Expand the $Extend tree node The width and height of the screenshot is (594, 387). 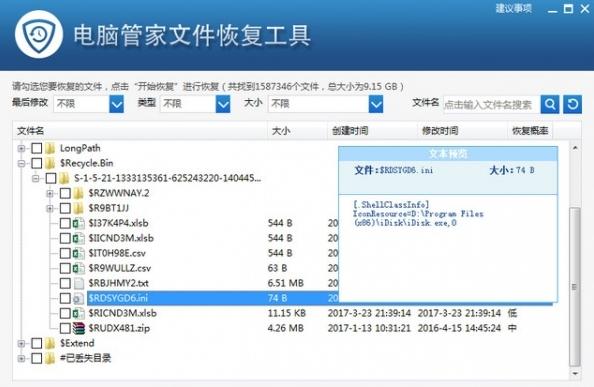tap(22, 343)
